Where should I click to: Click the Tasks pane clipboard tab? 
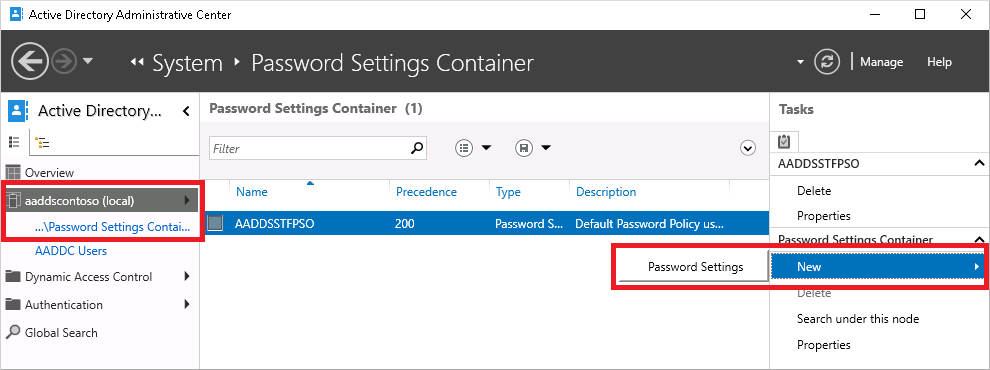coord(784,141)
